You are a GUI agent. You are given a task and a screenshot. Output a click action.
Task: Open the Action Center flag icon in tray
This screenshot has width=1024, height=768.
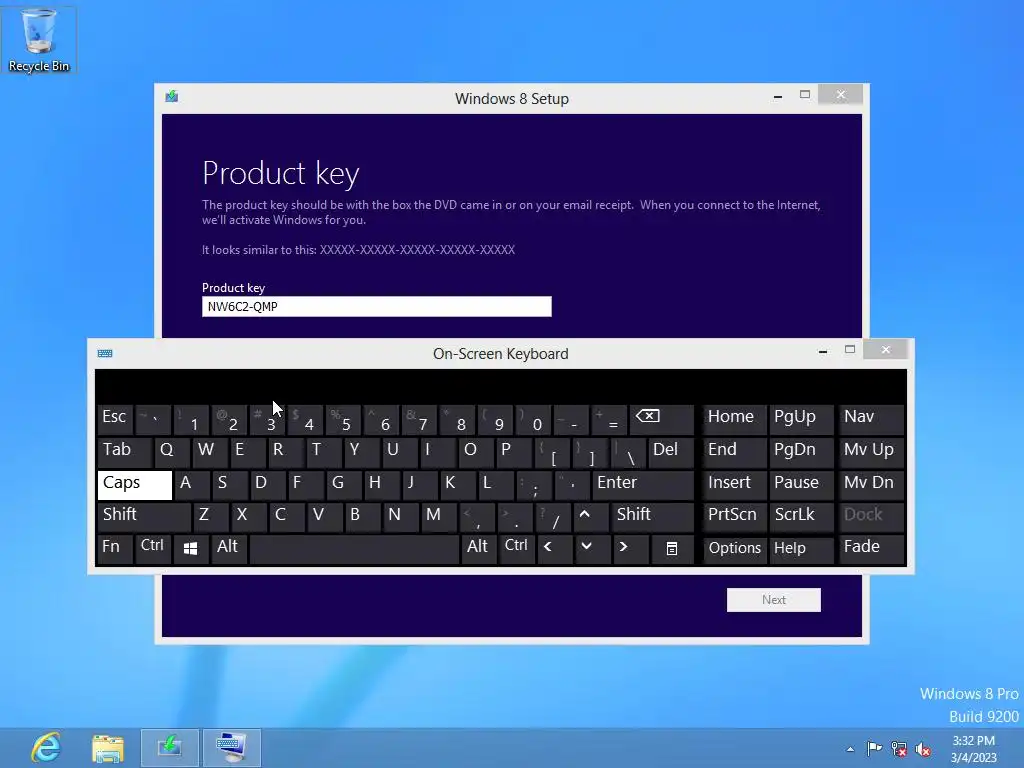(x=874, y=749)
